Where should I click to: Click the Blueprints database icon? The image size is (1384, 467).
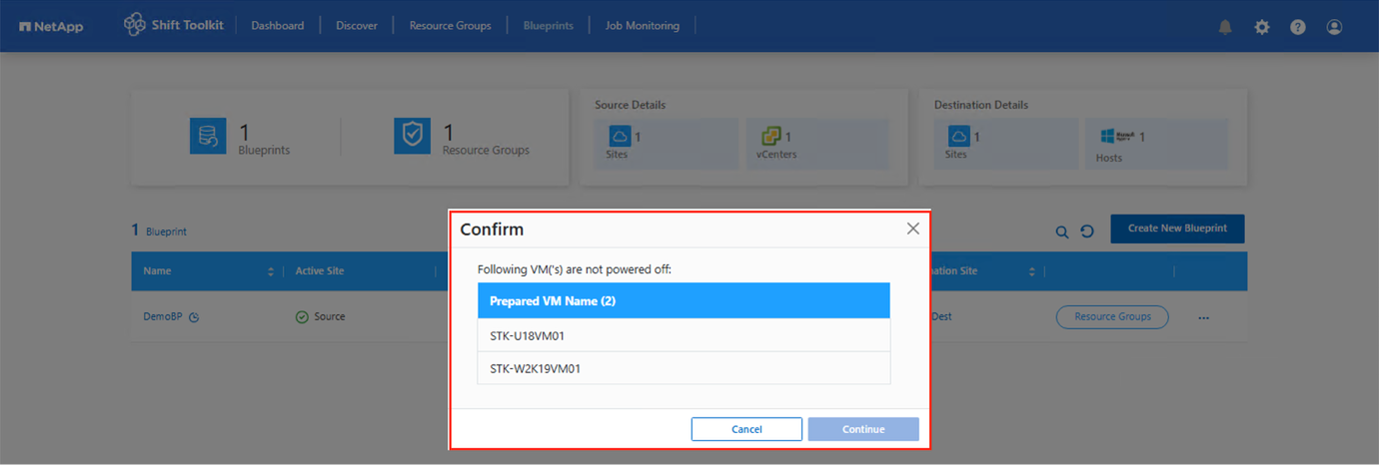click(x=209, y=136)
